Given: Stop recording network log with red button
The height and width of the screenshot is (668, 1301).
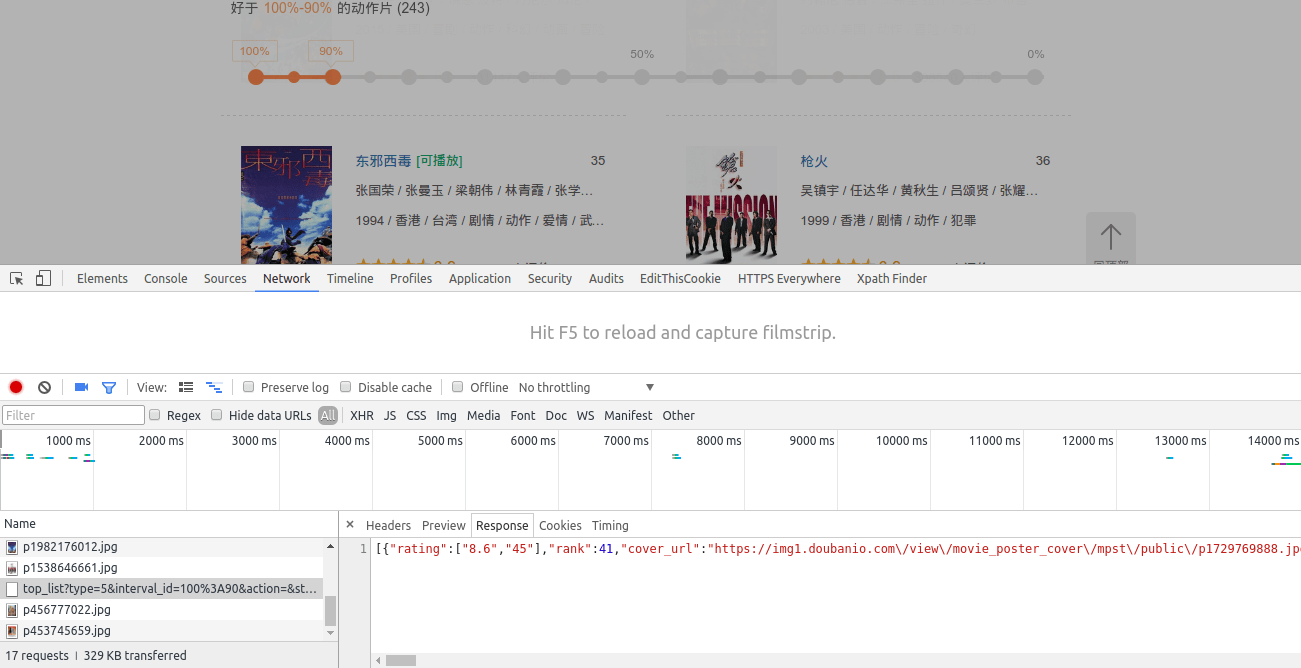Looking at the screenshot, I should tap(16, 387).
